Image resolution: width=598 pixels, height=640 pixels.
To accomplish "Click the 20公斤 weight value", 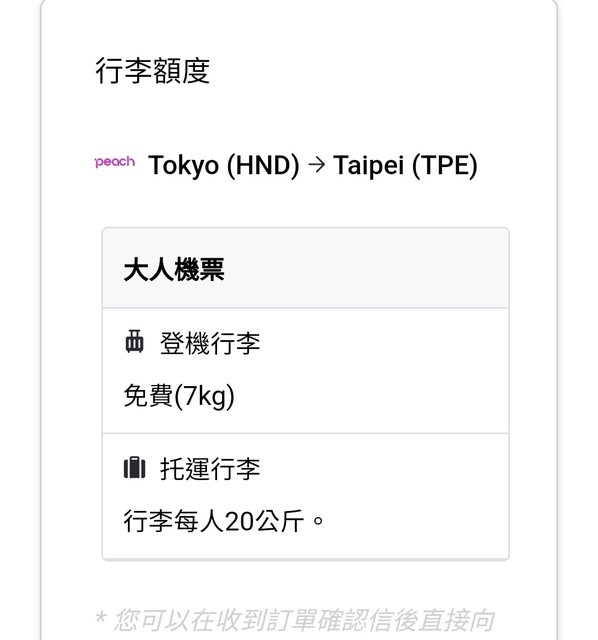I will click(265, 521).
